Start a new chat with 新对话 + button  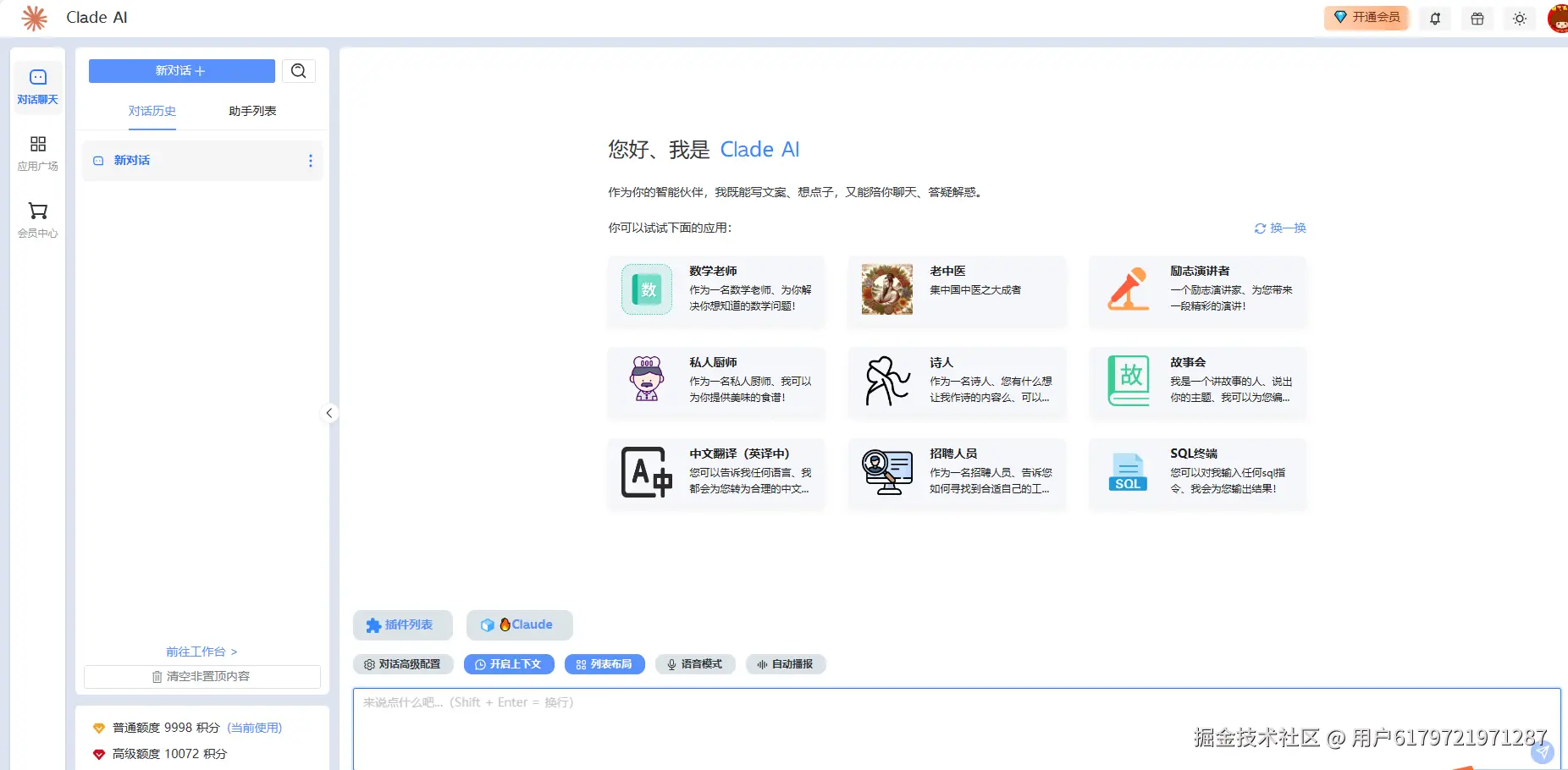coord(182,71)
